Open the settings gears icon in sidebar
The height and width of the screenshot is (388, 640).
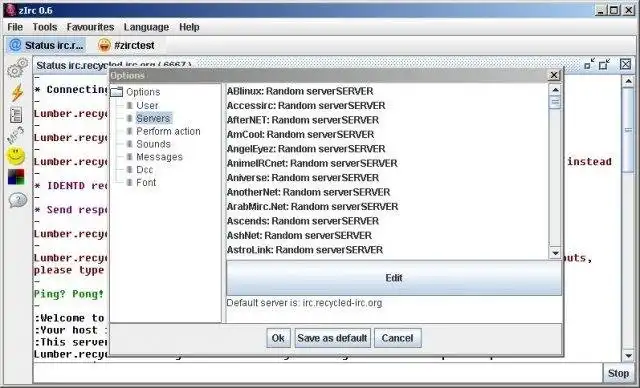click(x=17, y=68)
